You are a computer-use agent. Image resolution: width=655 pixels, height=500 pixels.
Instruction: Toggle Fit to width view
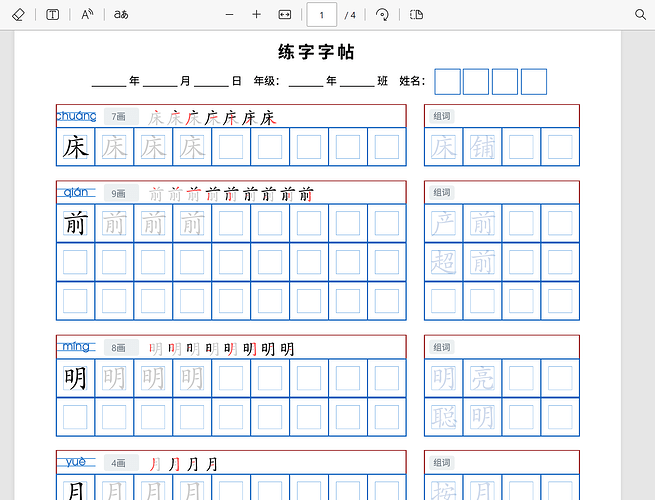click(x=284, y=15)
